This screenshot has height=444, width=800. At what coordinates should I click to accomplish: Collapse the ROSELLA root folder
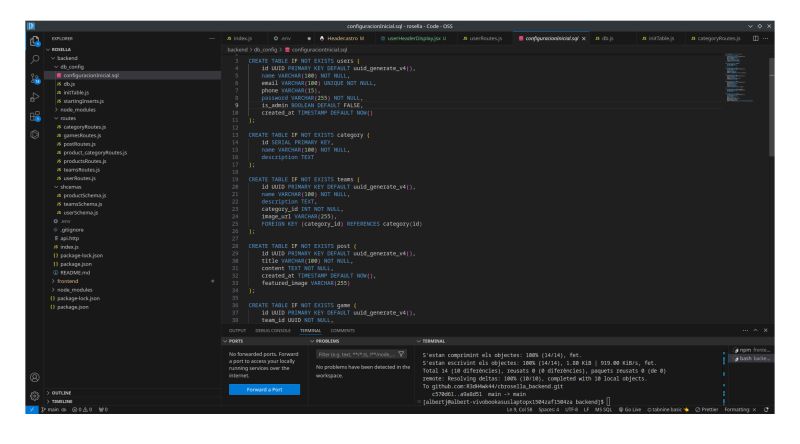click(x=59, y=50)
